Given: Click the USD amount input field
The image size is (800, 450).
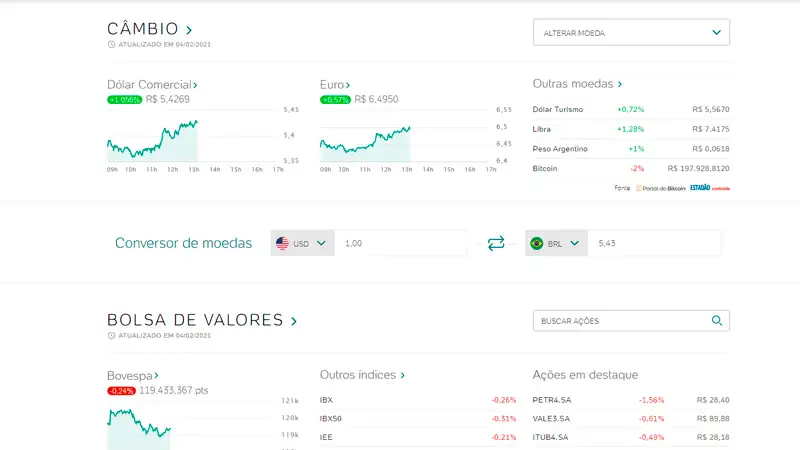Looking at the screenshot, I should (x=400, y=243).
